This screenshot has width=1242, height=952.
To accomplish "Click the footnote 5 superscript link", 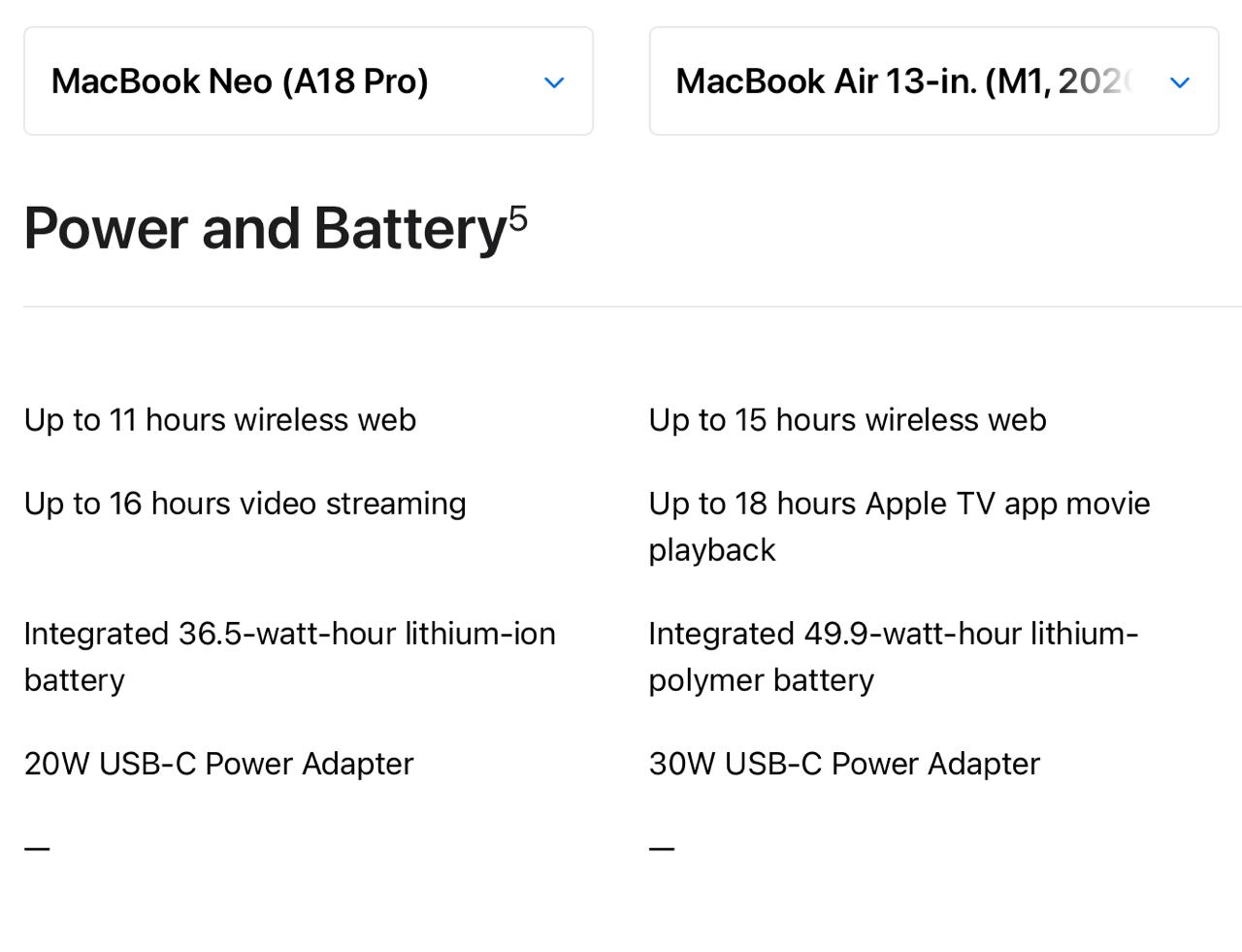I will pos(518,217).
